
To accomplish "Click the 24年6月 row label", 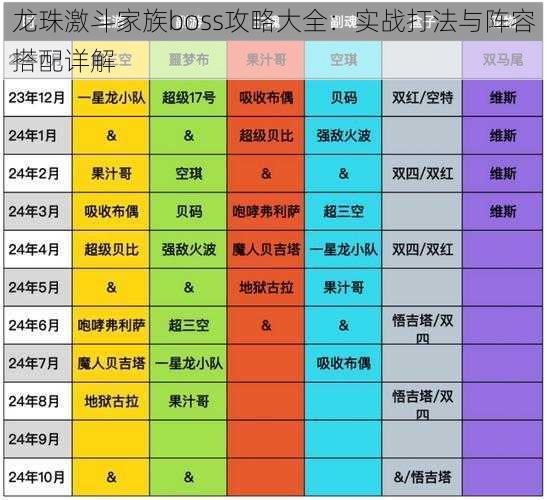I will coord(33,326).
